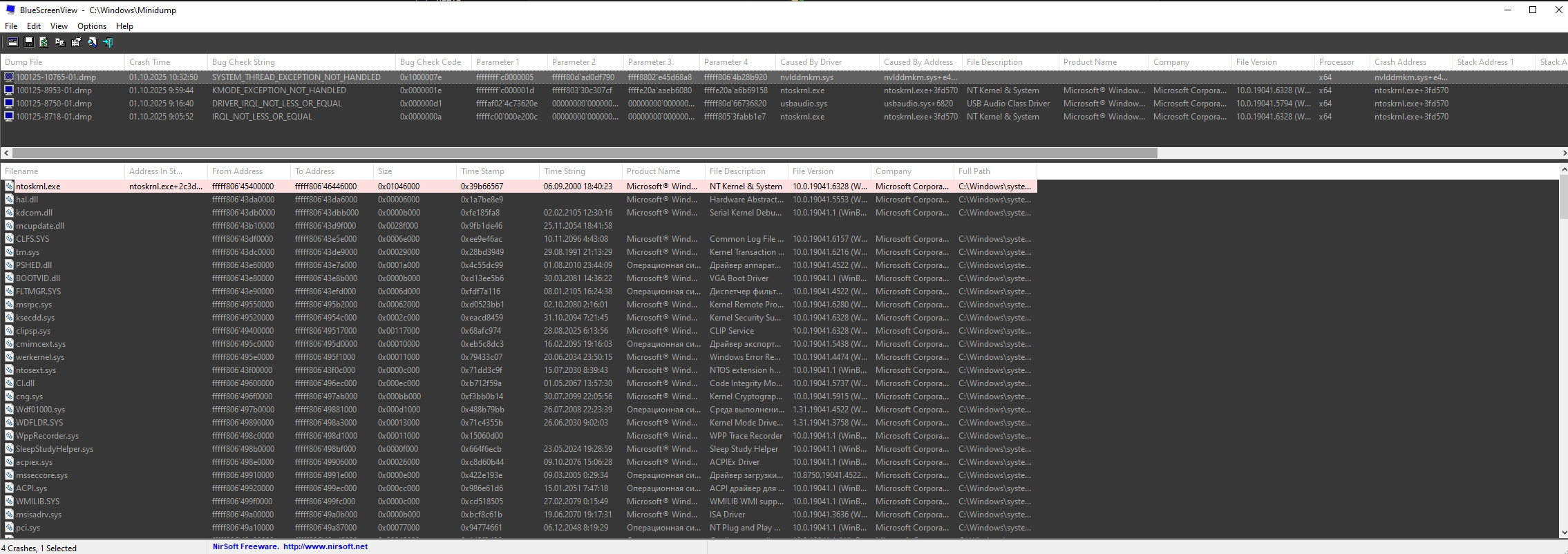This screenshot has height=554, width=1568.
Task: Select the cng.sys driver row
Action: point(518,396)
